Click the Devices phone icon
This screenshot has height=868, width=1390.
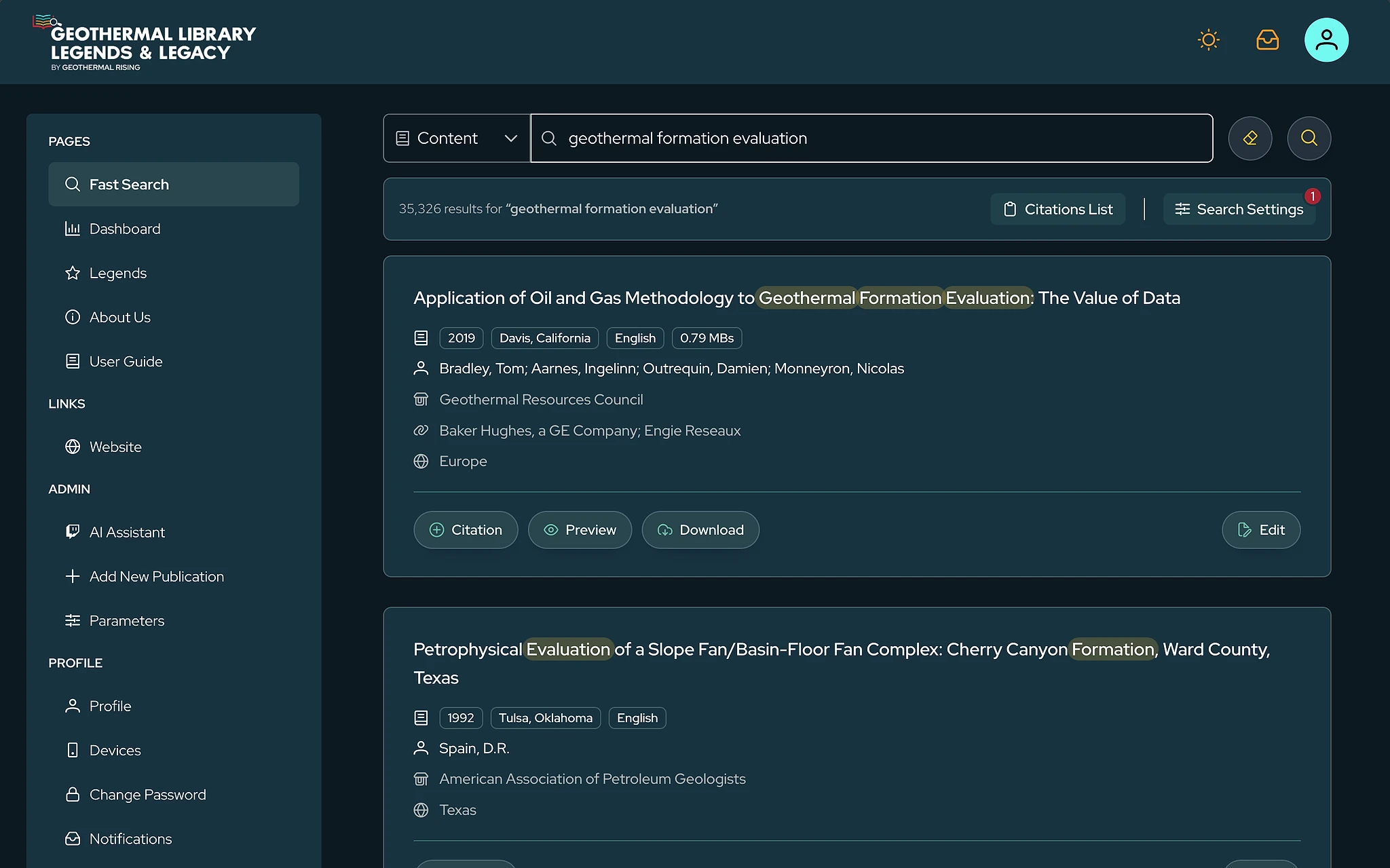73,750
